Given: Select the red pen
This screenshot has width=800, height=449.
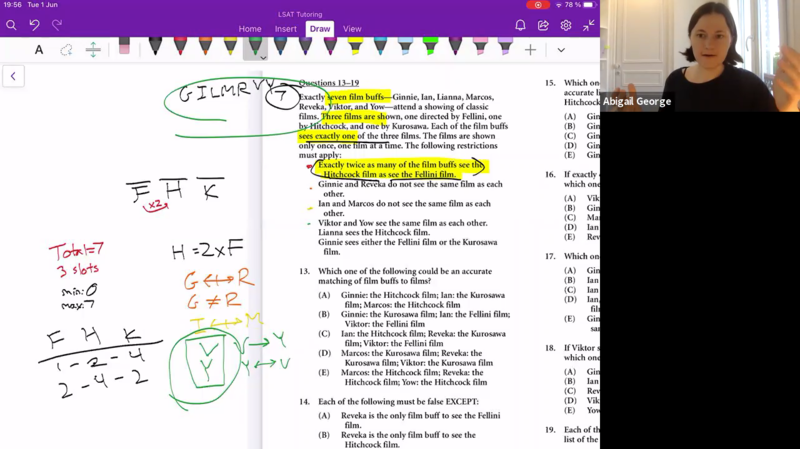Looking at the screenshot, I should [180, 47].
